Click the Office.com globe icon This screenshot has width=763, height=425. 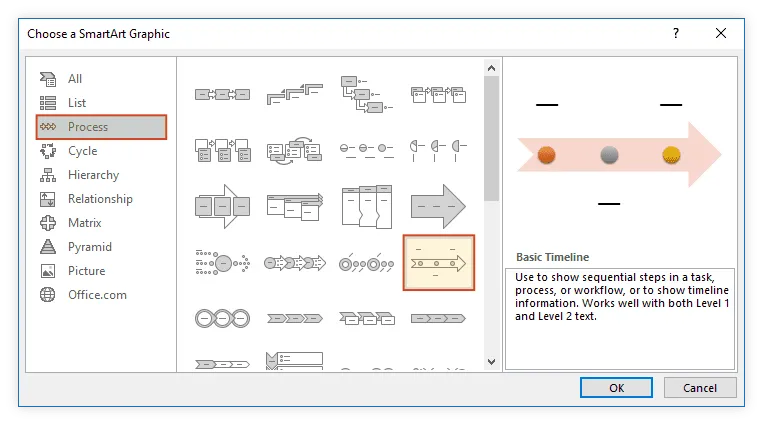[48, 295]
